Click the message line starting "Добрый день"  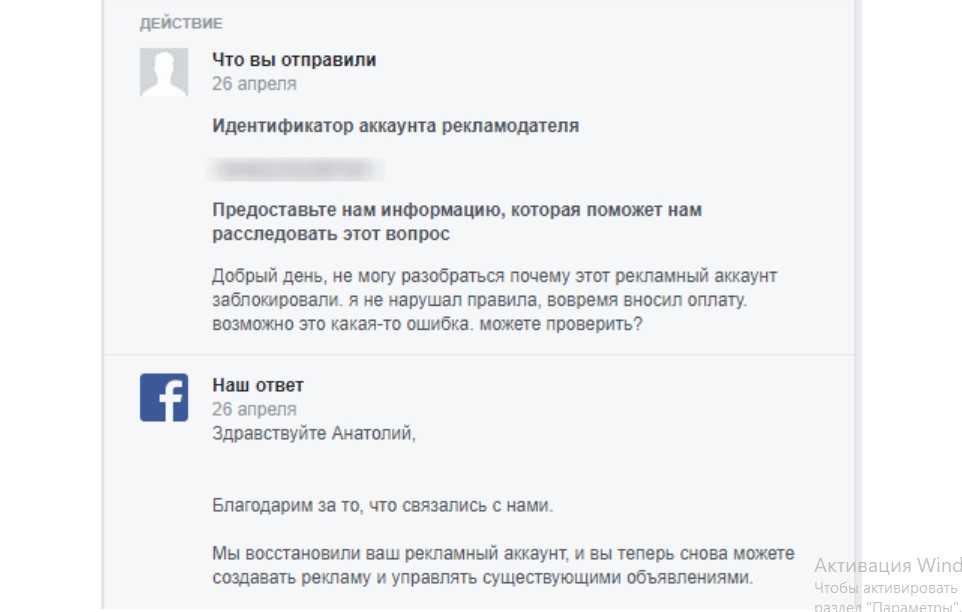[x=494, y=276]
